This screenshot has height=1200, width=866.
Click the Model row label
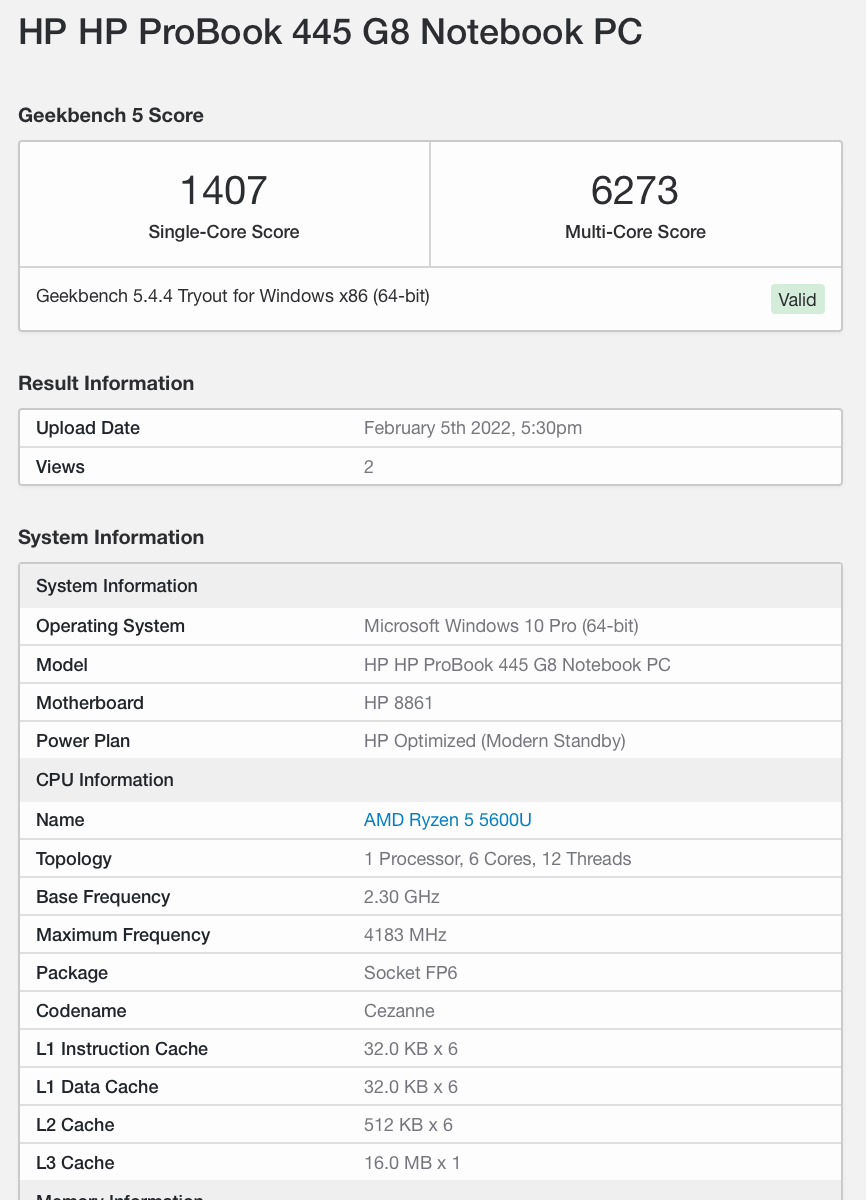tap(62, 665)
